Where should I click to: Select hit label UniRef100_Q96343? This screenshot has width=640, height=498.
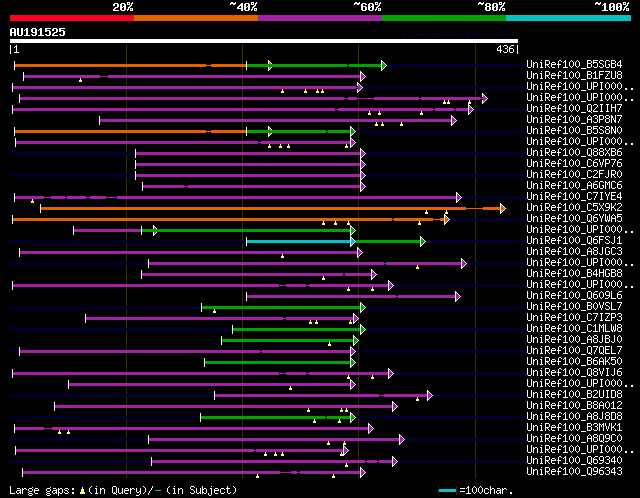[x=574, y=472]
